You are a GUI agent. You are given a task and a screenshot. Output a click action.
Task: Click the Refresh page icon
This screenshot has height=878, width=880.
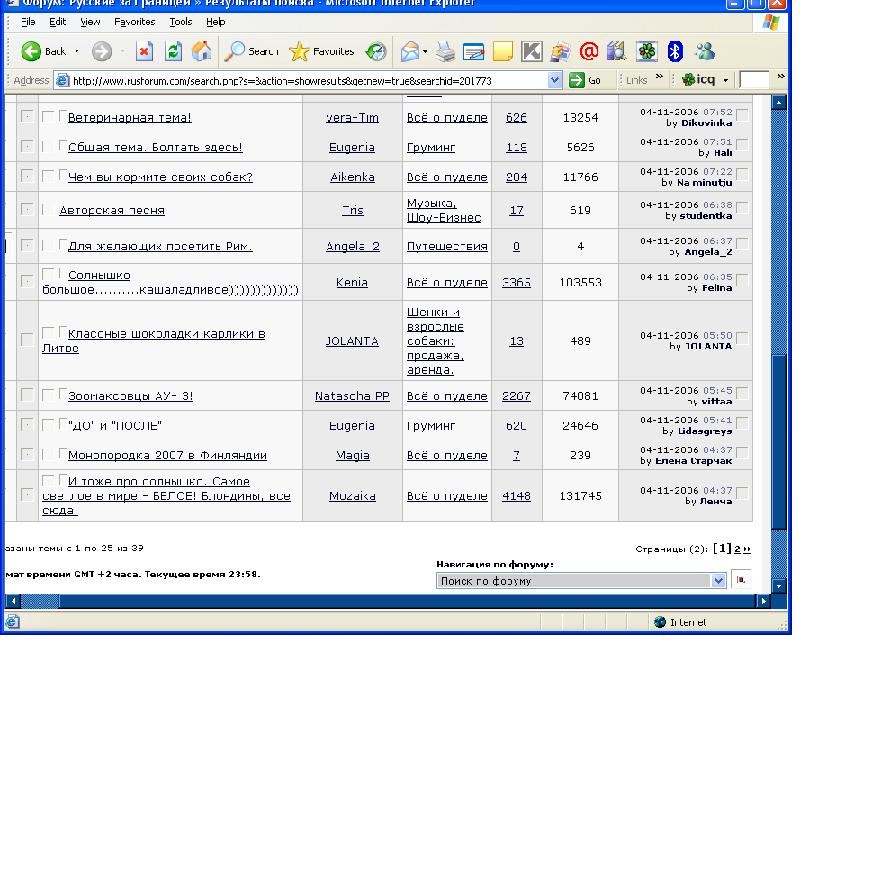coord(173,51)
